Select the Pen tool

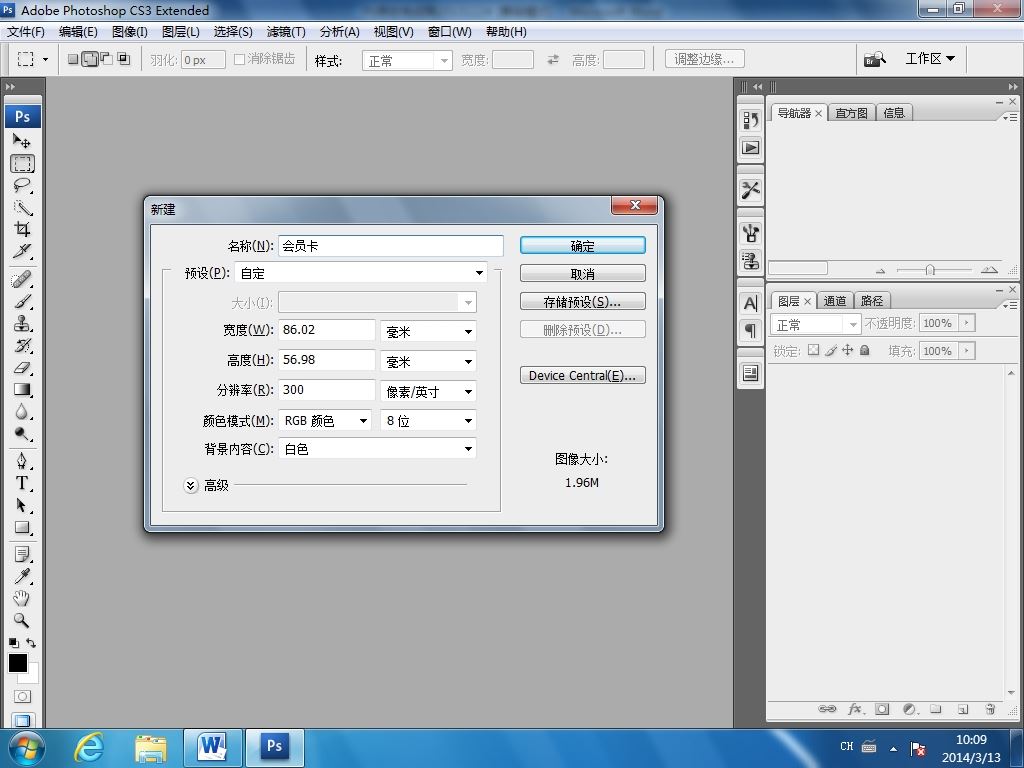coord(22,461)
